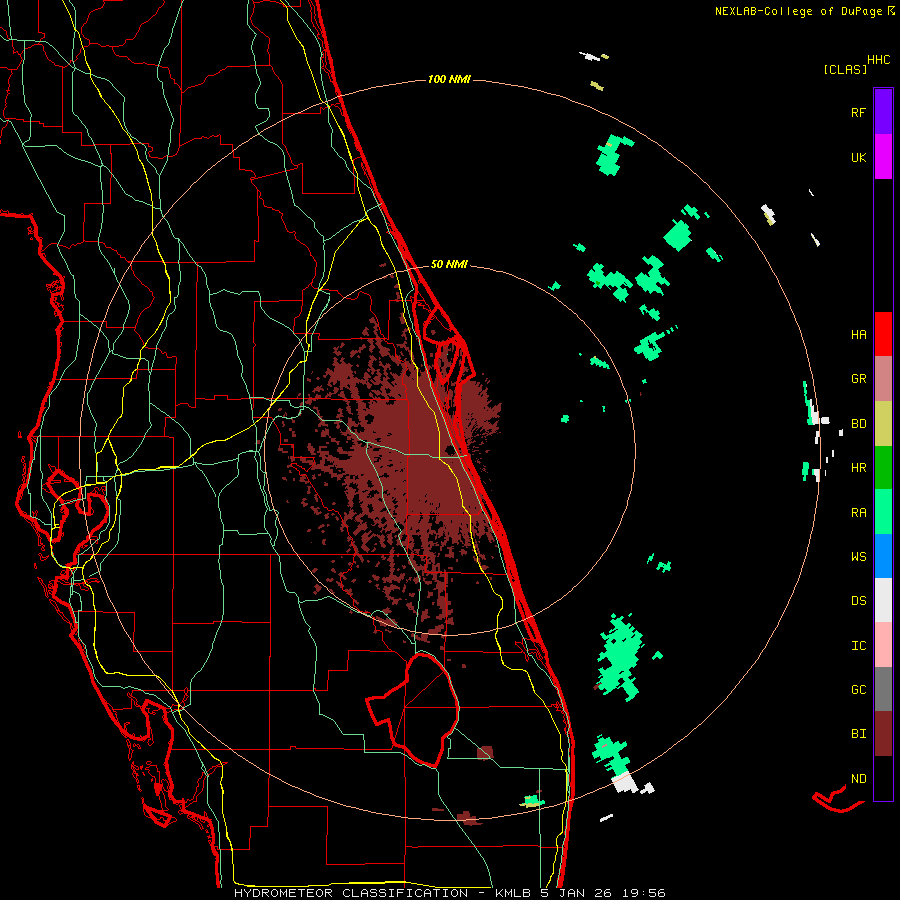Click the 'HHC' product code text
Screen dimensions: 900x900
(879, 60)
